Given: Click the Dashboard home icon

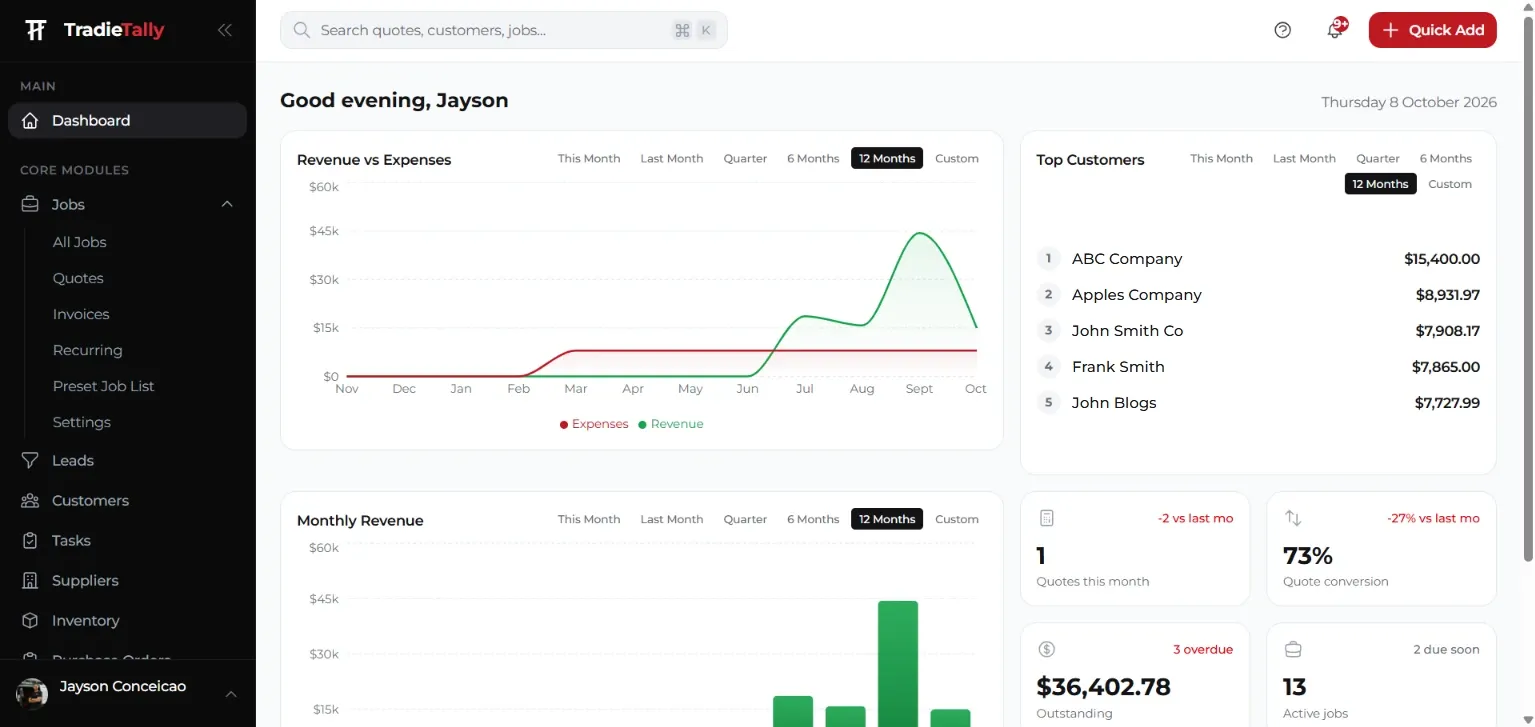Looking at the screenshot, I should (x=31, y=121).
